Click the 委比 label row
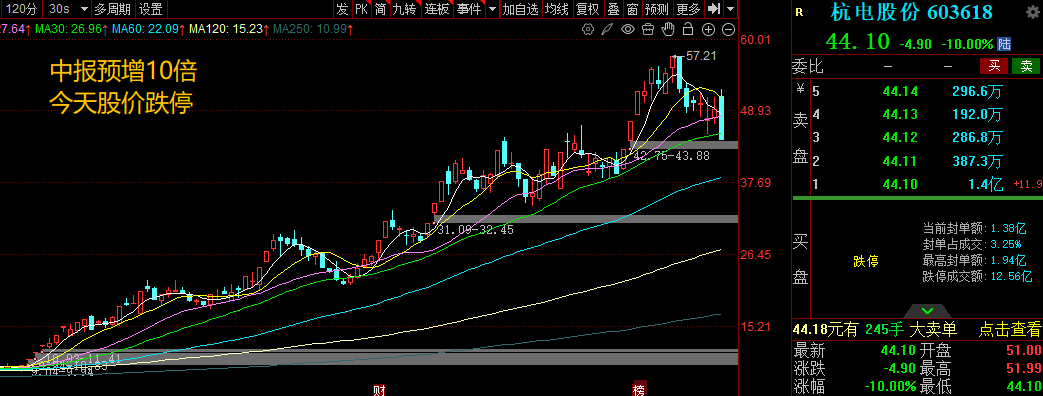1043x396 pixels. 809,66
